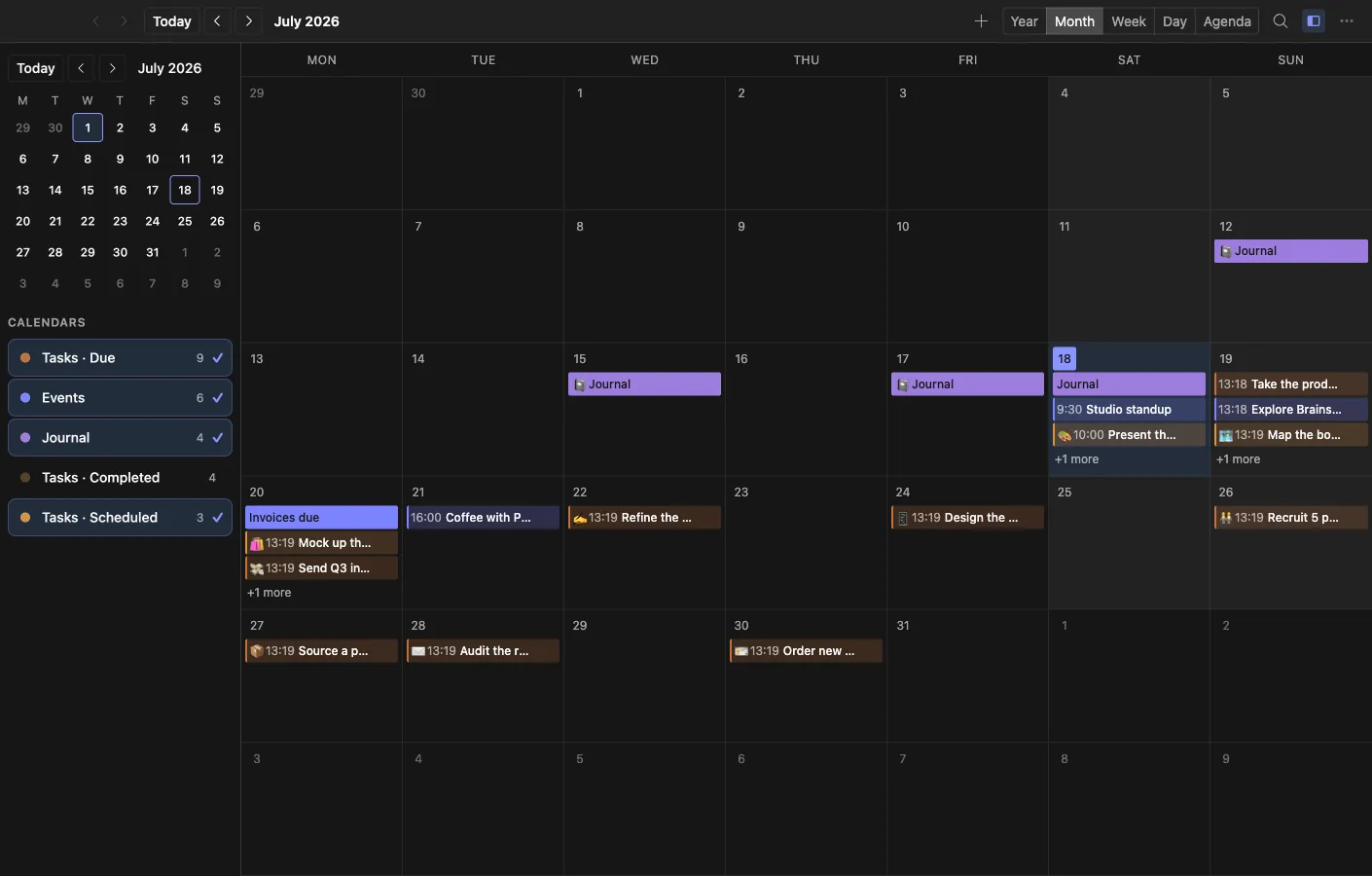Open the 10:00 Present th... task

[x=1129, y=435]
